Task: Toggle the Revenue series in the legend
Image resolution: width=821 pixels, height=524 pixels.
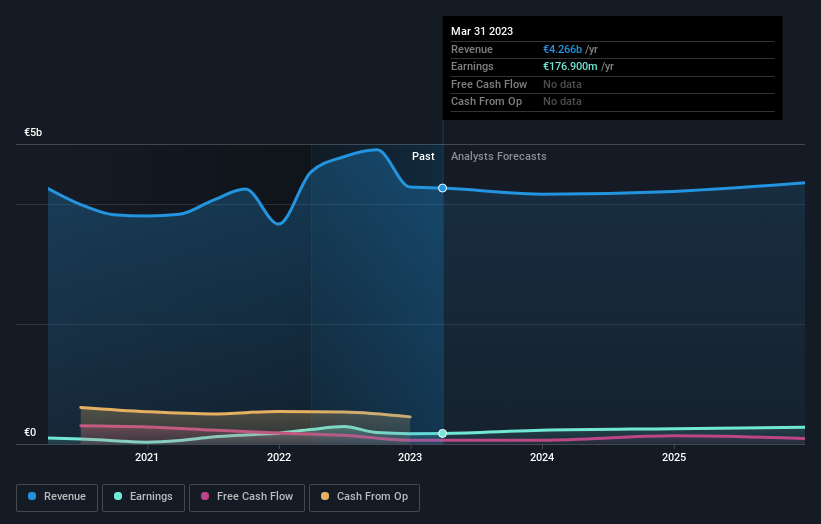Action: (x=57, y=497)
